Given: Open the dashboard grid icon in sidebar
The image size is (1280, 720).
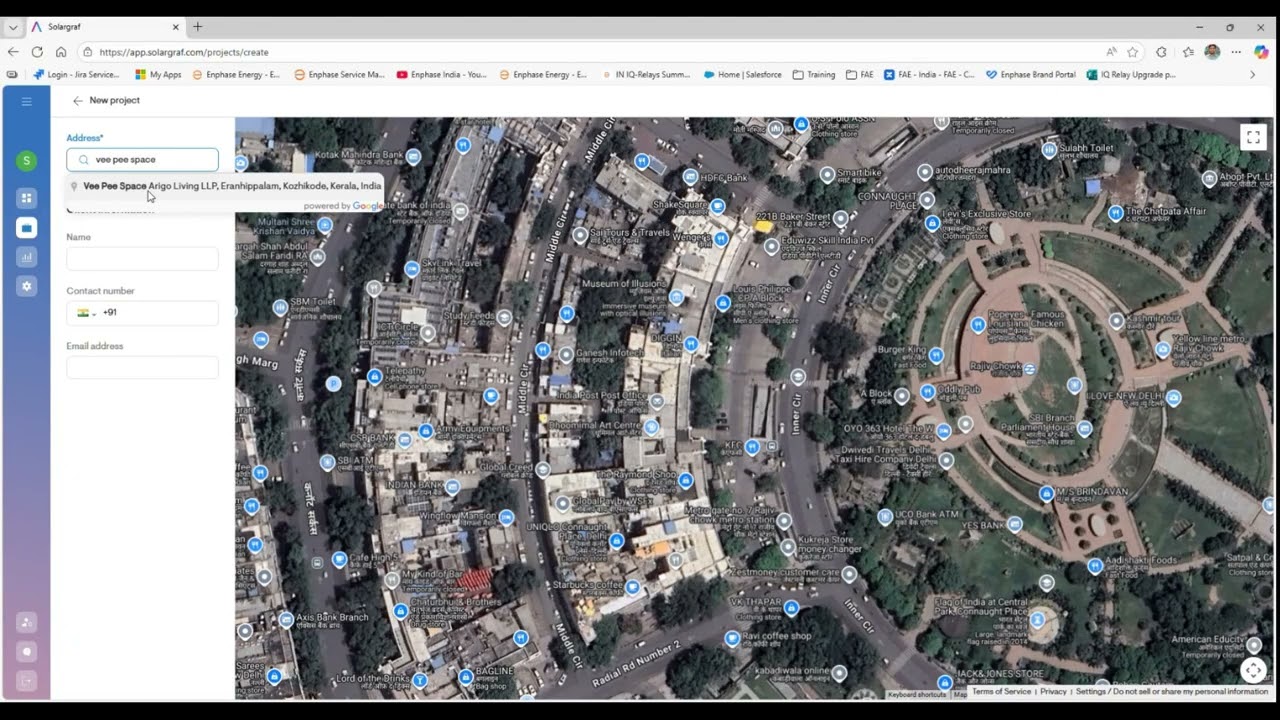Looking at the screenshot, I should (x=27, y=198).
